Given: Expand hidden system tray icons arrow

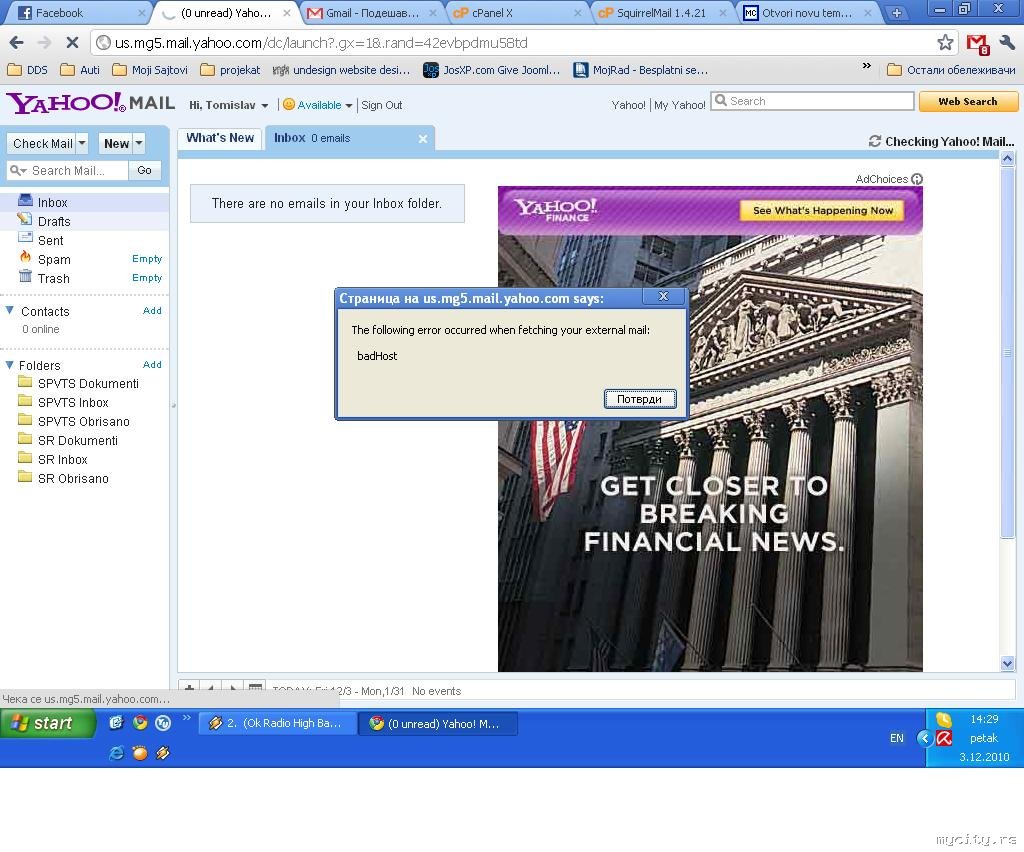Looking at the screenshot, I should pos(924,738).
